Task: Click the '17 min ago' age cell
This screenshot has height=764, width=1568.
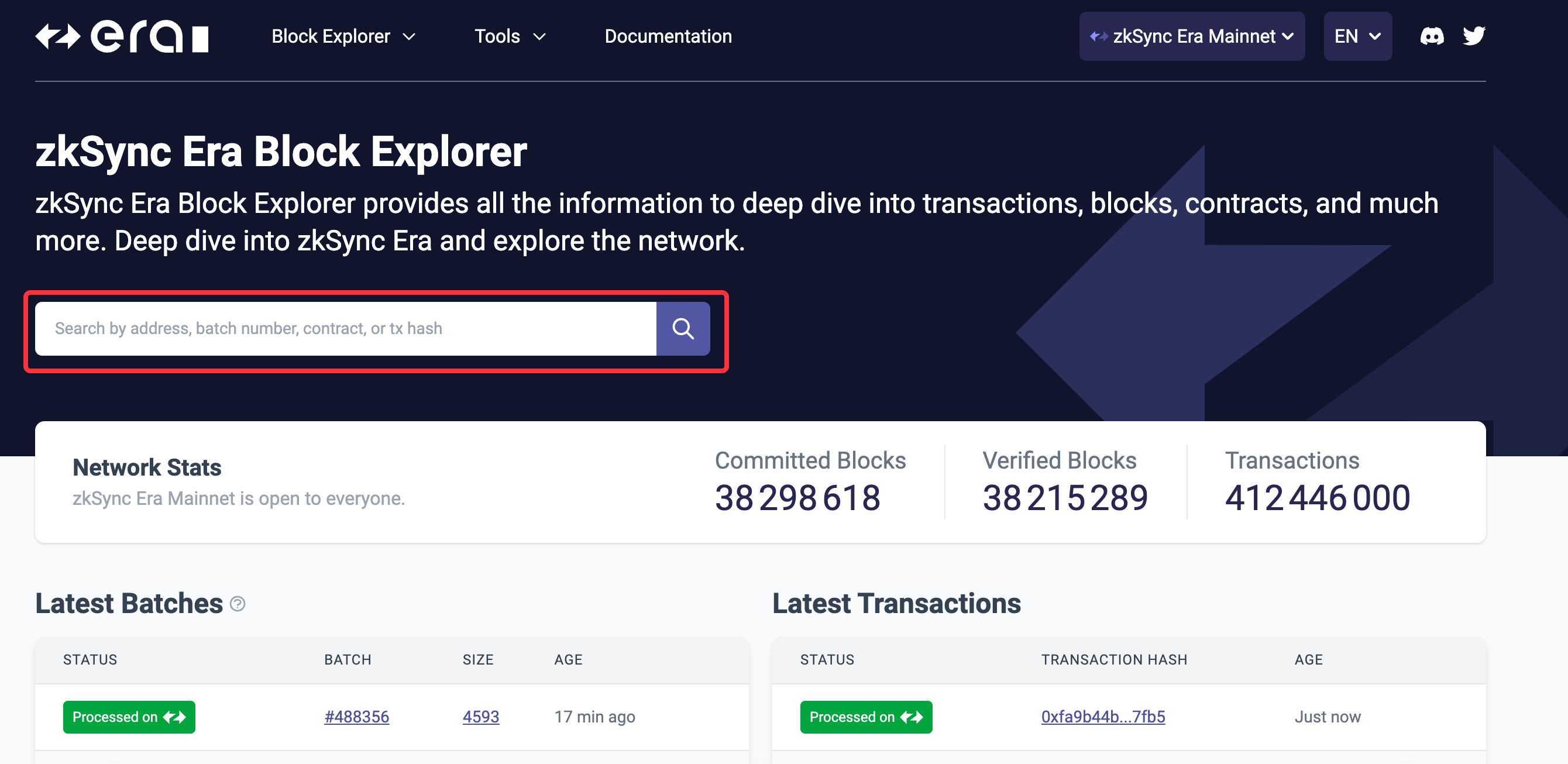Action: tap(594, 717)
